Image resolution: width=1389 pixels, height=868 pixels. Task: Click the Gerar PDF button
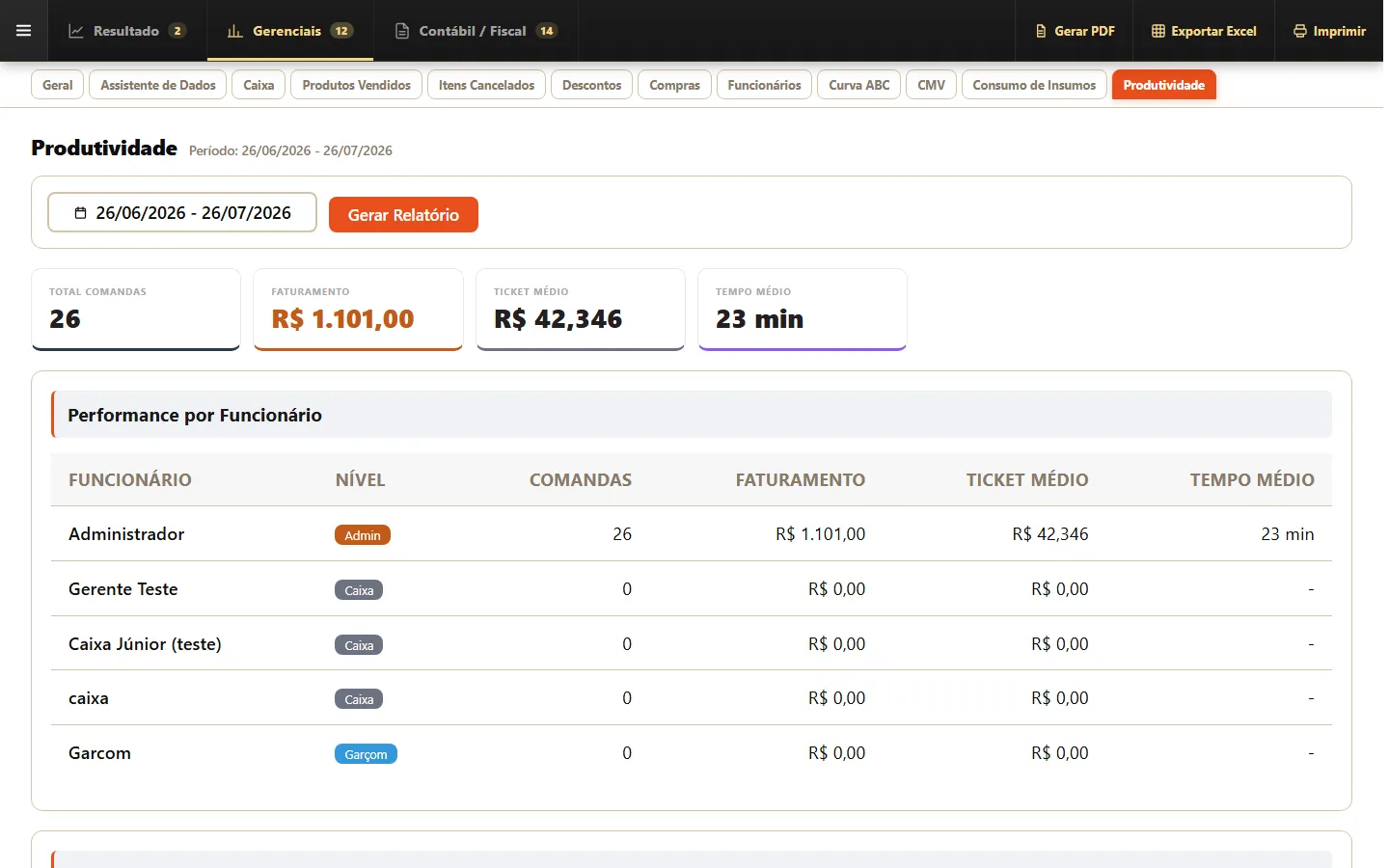(1075, 31)
